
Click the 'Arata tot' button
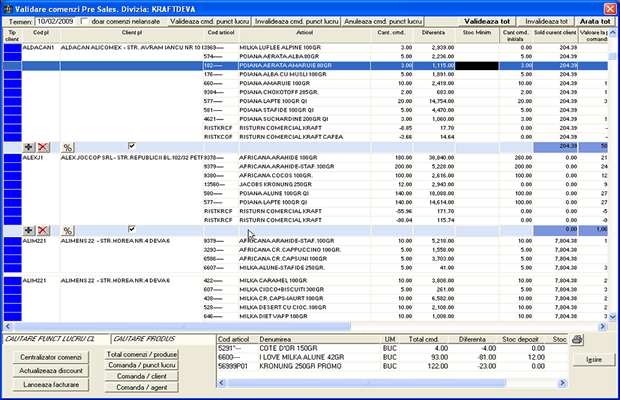[x=595, y=21]
